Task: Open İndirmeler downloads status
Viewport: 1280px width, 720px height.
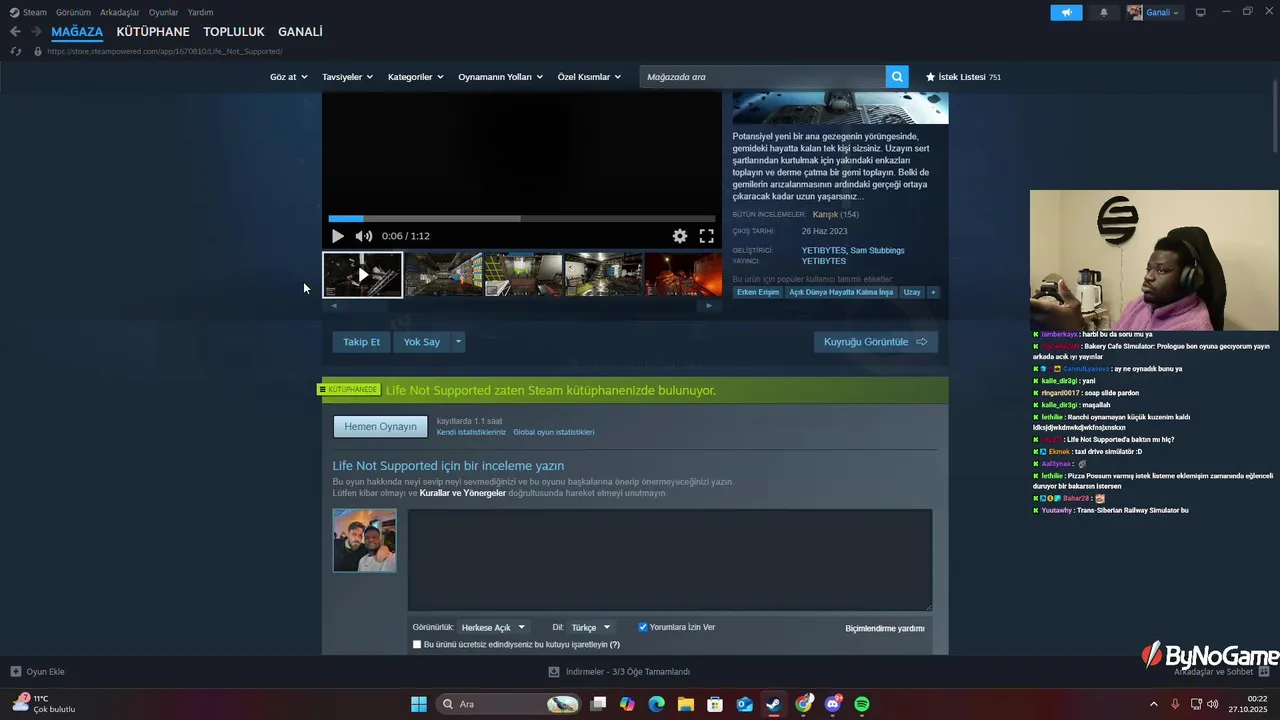Action: point(620,672)
